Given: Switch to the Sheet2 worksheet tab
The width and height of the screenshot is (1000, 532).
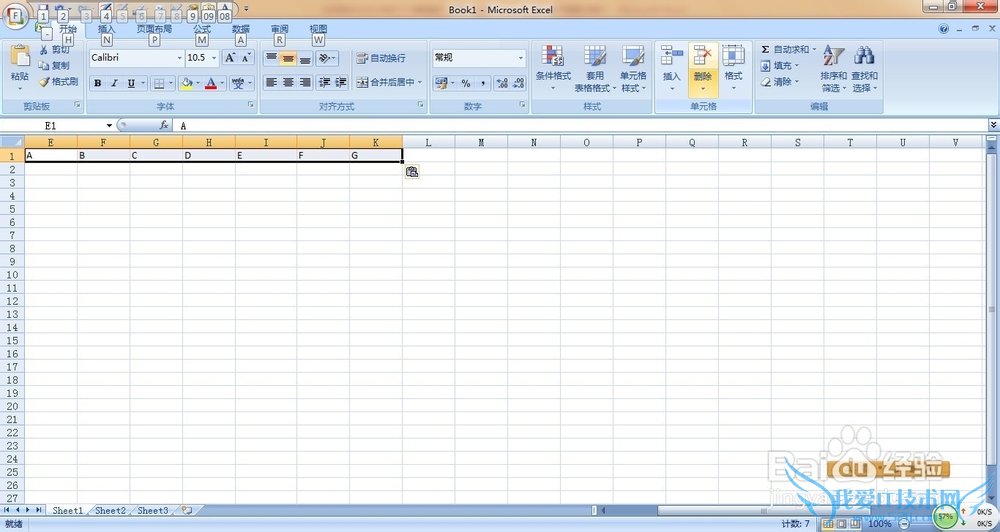Looking at the screenshot, I should tap(110, 510).
